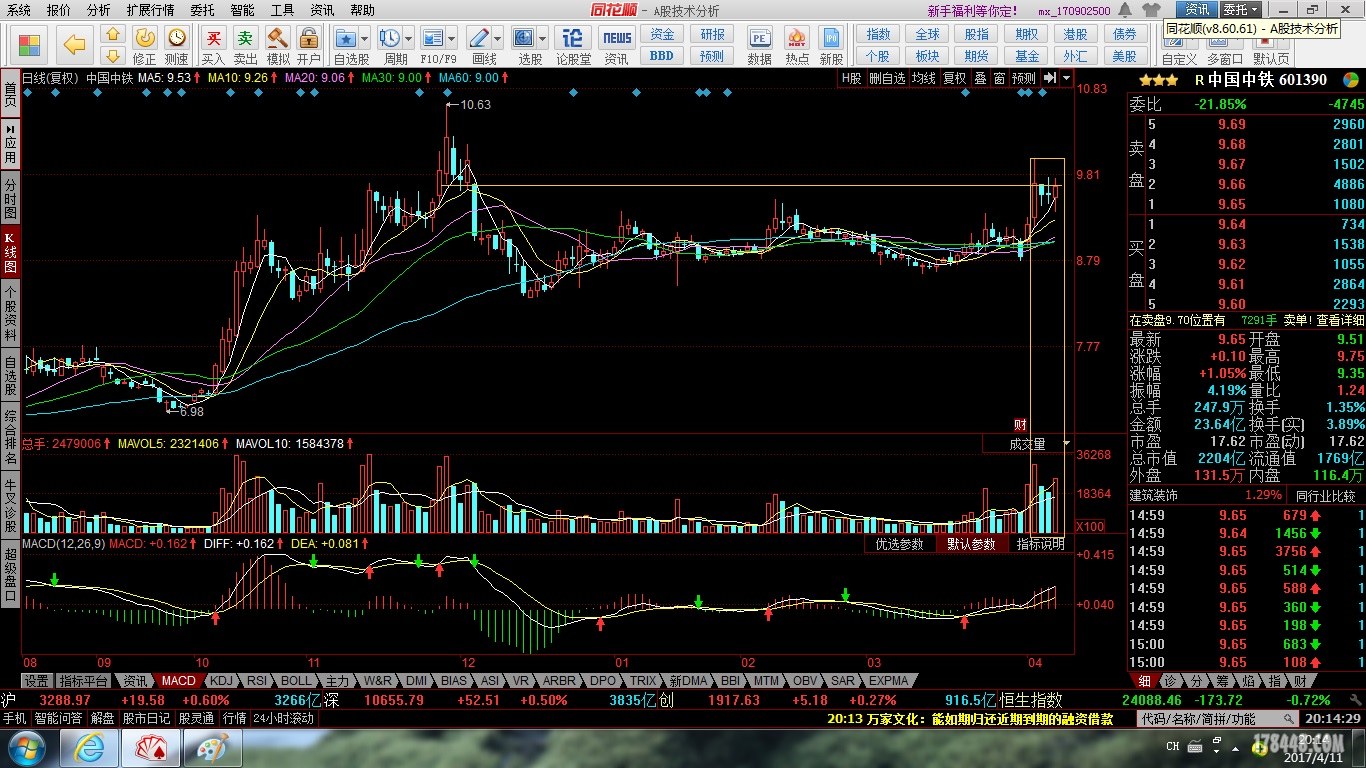Click the 港股 Hong Kong stocks button
Screen dimensions: 1366x768
(1076, 34)
